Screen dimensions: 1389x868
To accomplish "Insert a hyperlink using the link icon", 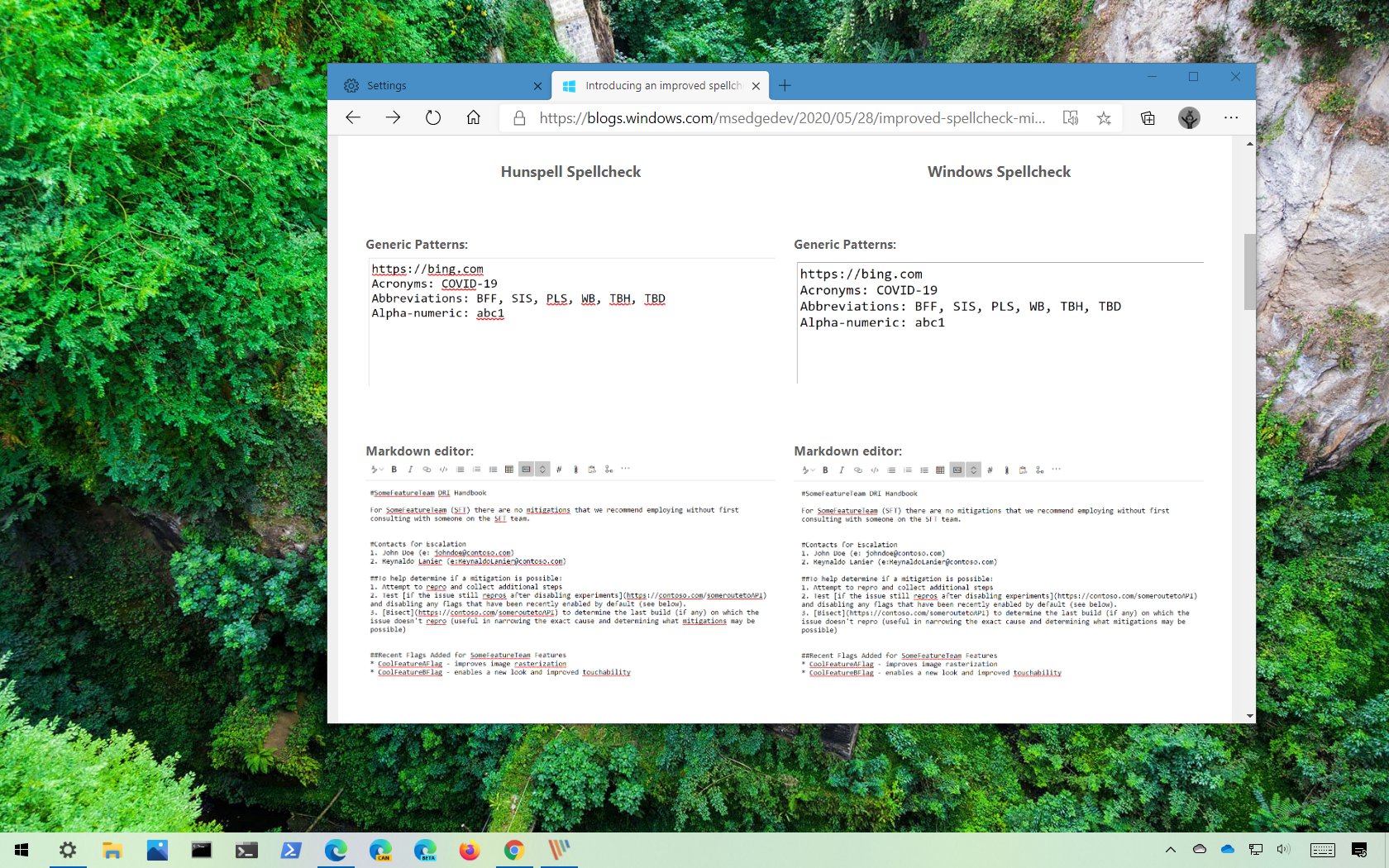I will point(427,470).
